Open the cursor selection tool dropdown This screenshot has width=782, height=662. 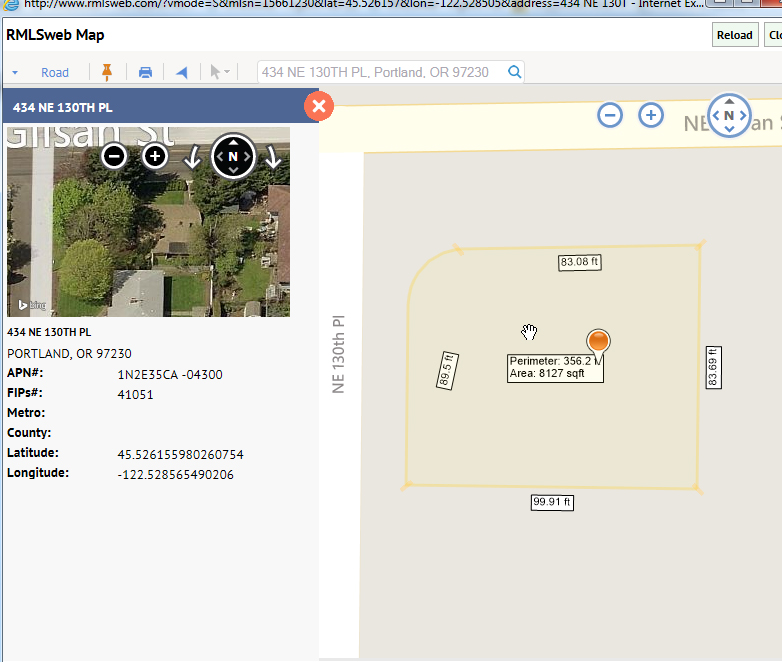pos(218,72)
